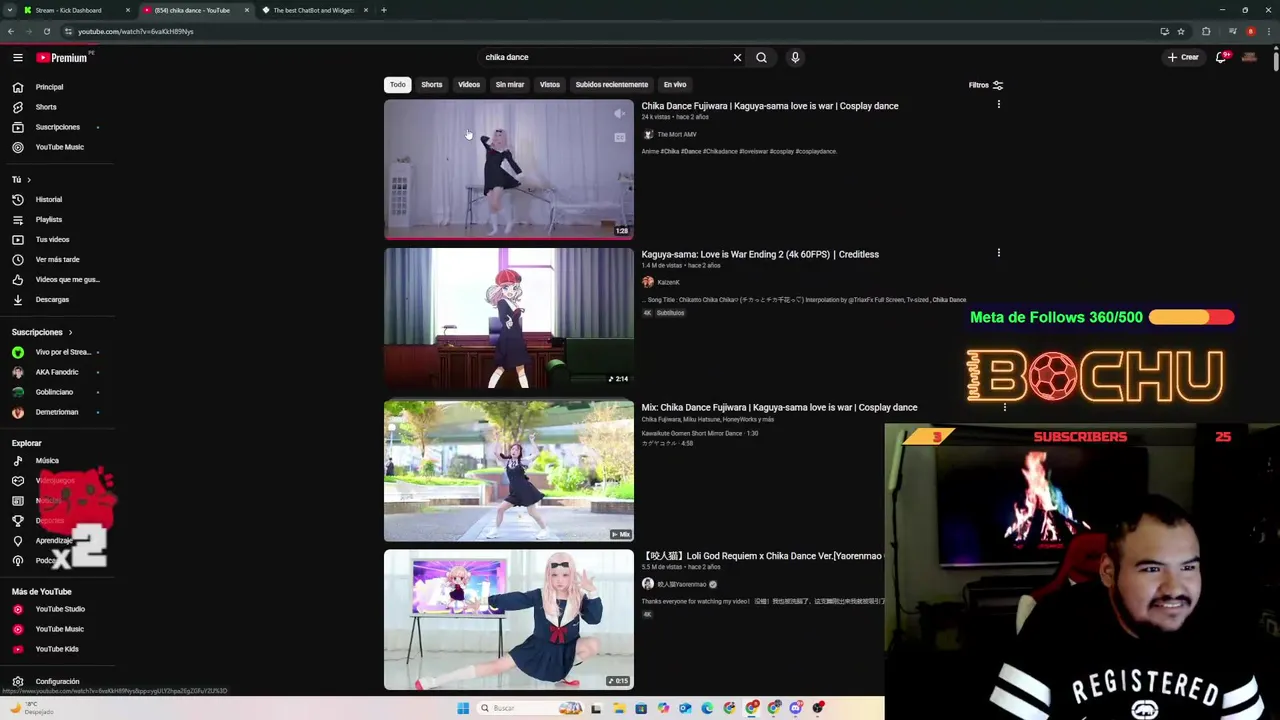Open the Chrome three-dot menu

point(1268,31)
